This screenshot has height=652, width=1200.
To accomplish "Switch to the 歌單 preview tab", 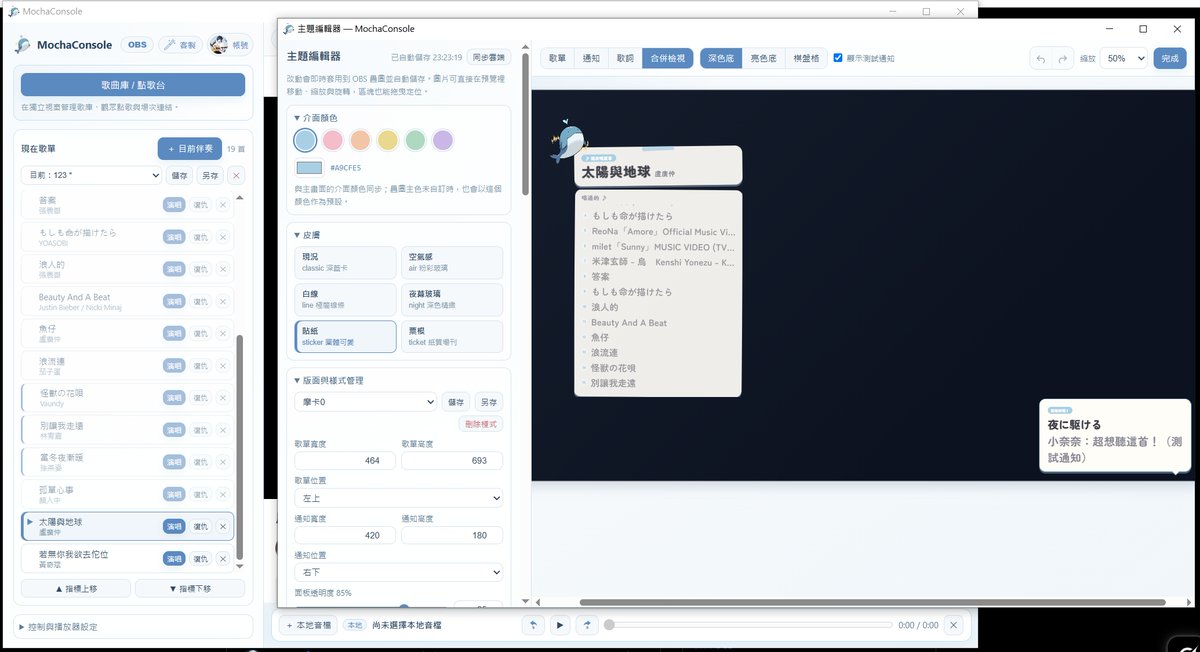I will (x=557, y=59).
